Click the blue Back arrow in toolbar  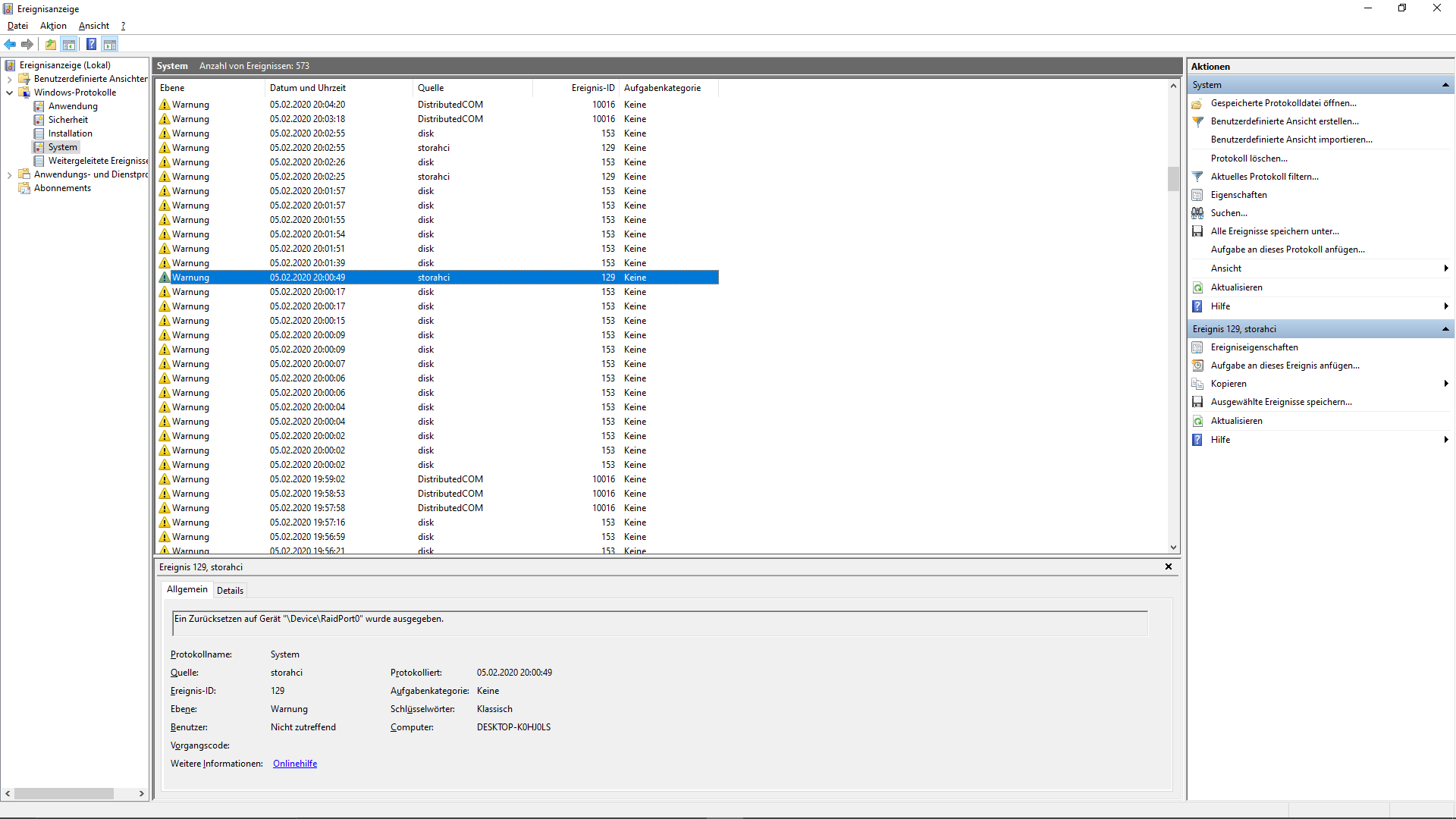click(x=10, y=44)
